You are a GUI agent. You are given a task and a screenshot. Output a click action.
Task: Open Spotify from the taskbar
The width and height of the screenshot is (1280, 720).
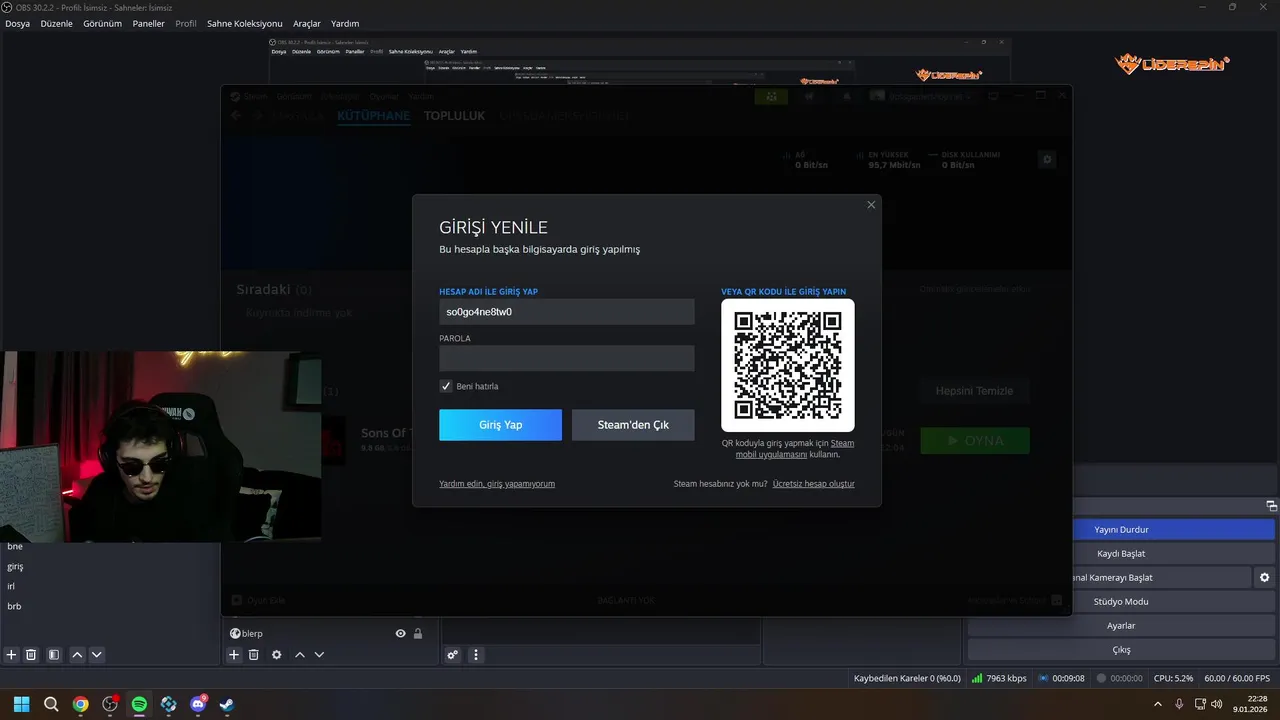click(139, 704)
